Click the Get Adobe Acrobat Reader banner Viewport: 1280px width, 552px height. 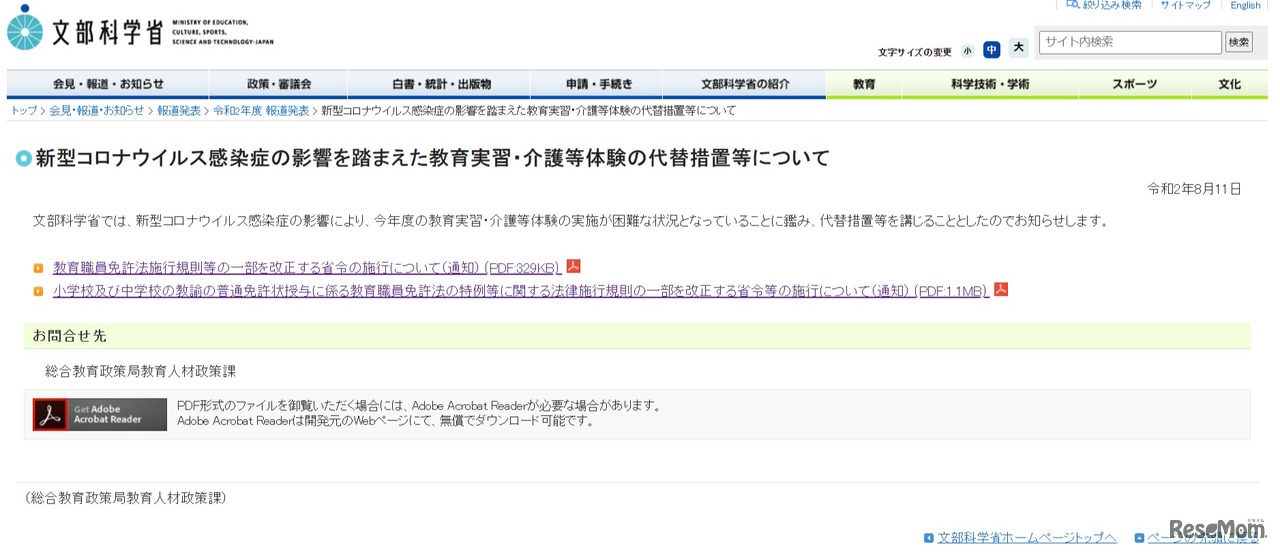click(x=100, y=414)
